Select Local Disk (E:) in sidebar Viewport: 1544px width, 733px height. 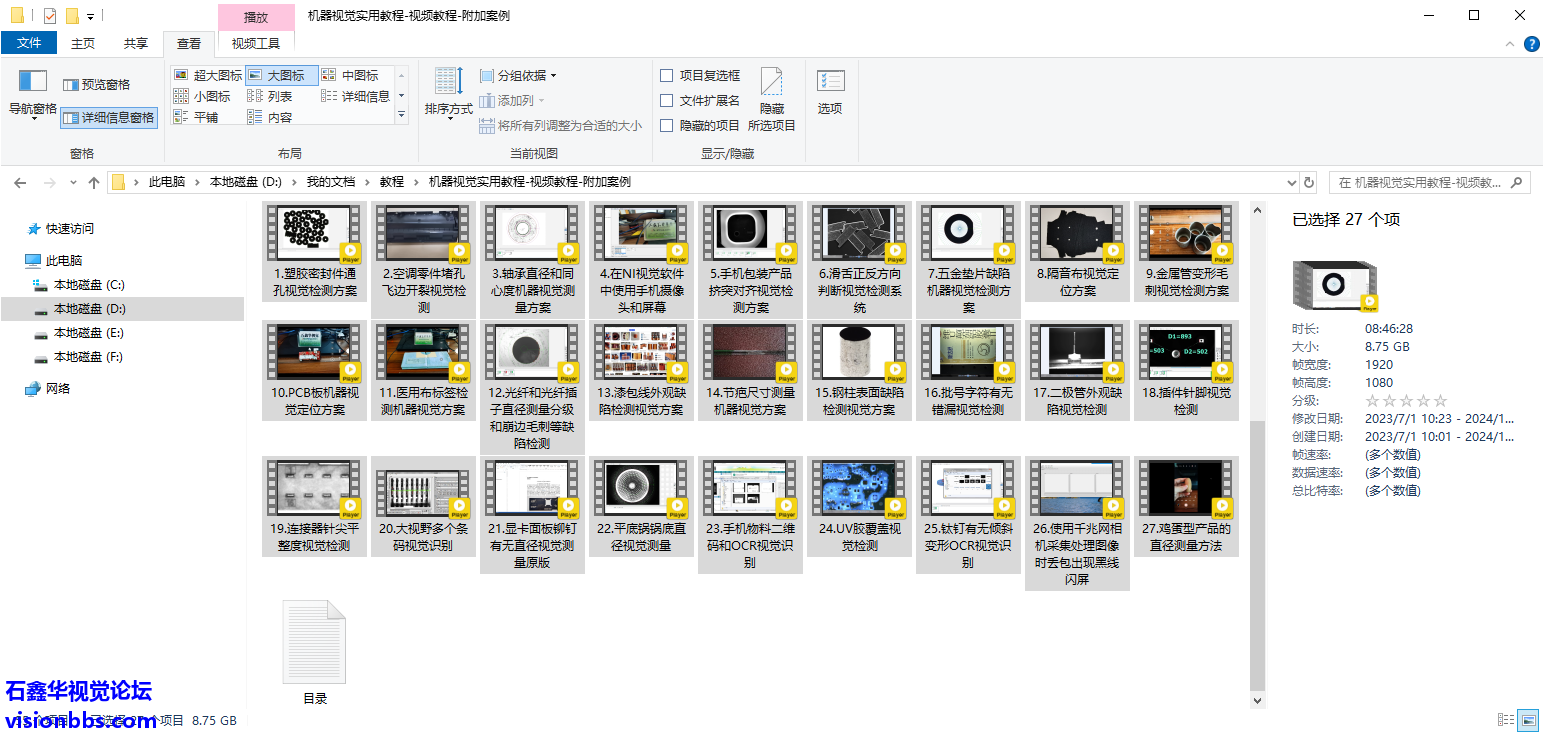[88, 333]
